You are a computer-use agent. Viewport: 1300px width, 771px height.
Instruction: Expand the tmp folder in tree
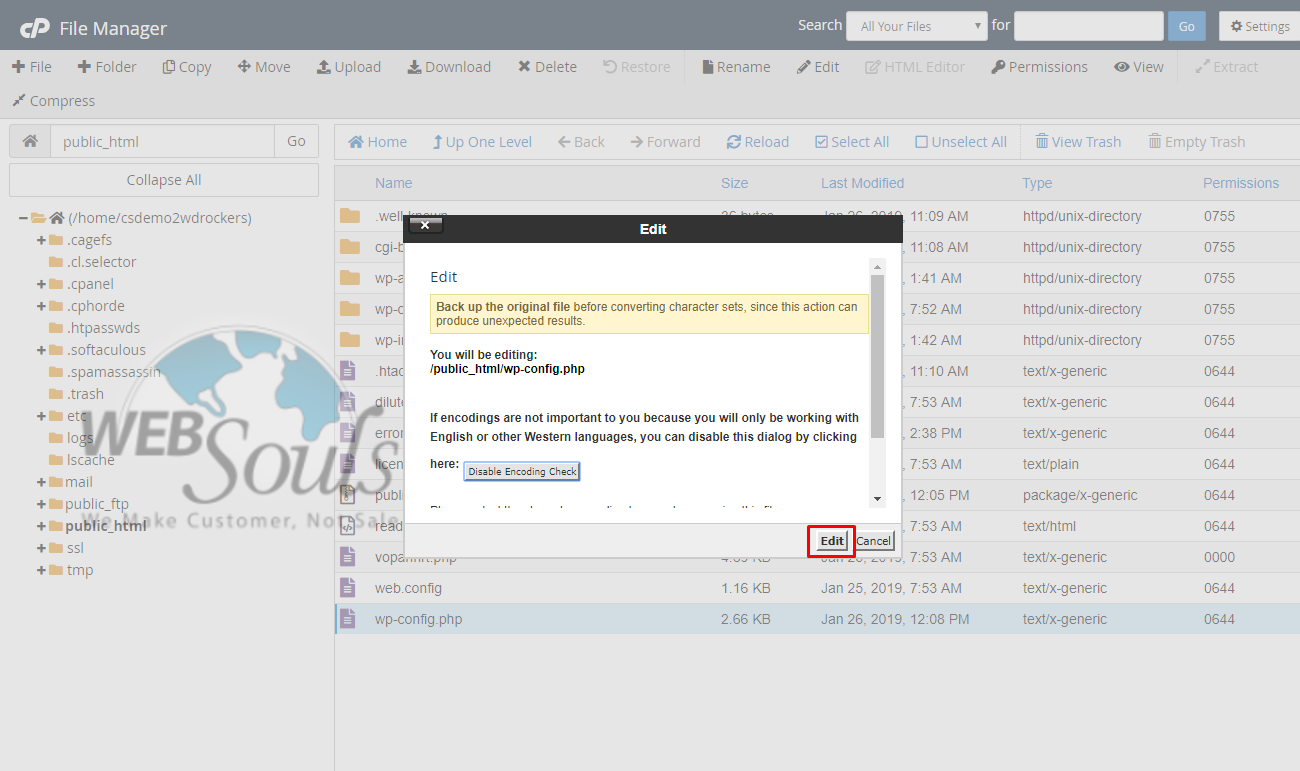coord(42,570)
